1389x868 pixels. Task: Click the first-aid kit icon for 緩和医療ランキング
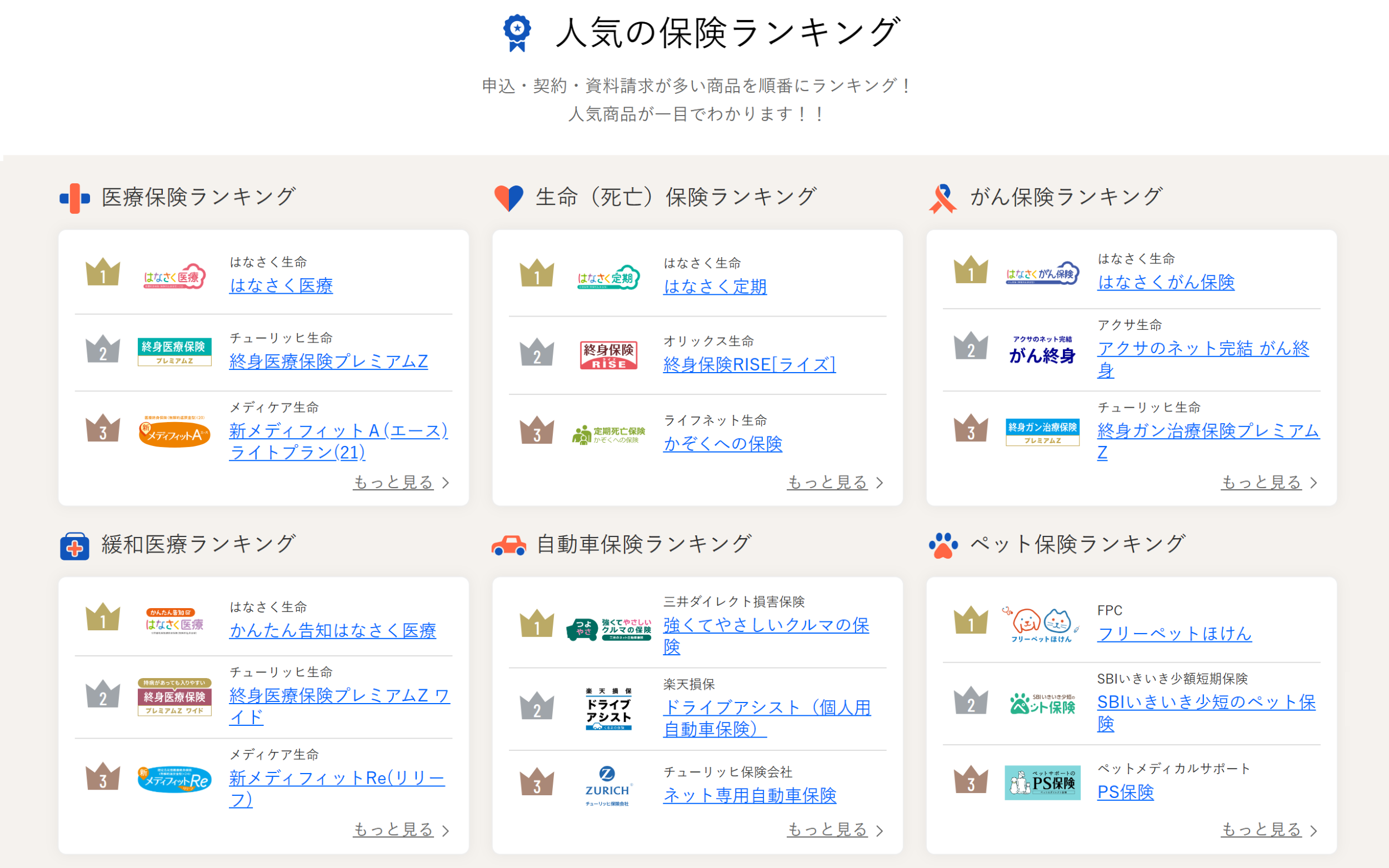pyautogui.click(x=74, y=545)
